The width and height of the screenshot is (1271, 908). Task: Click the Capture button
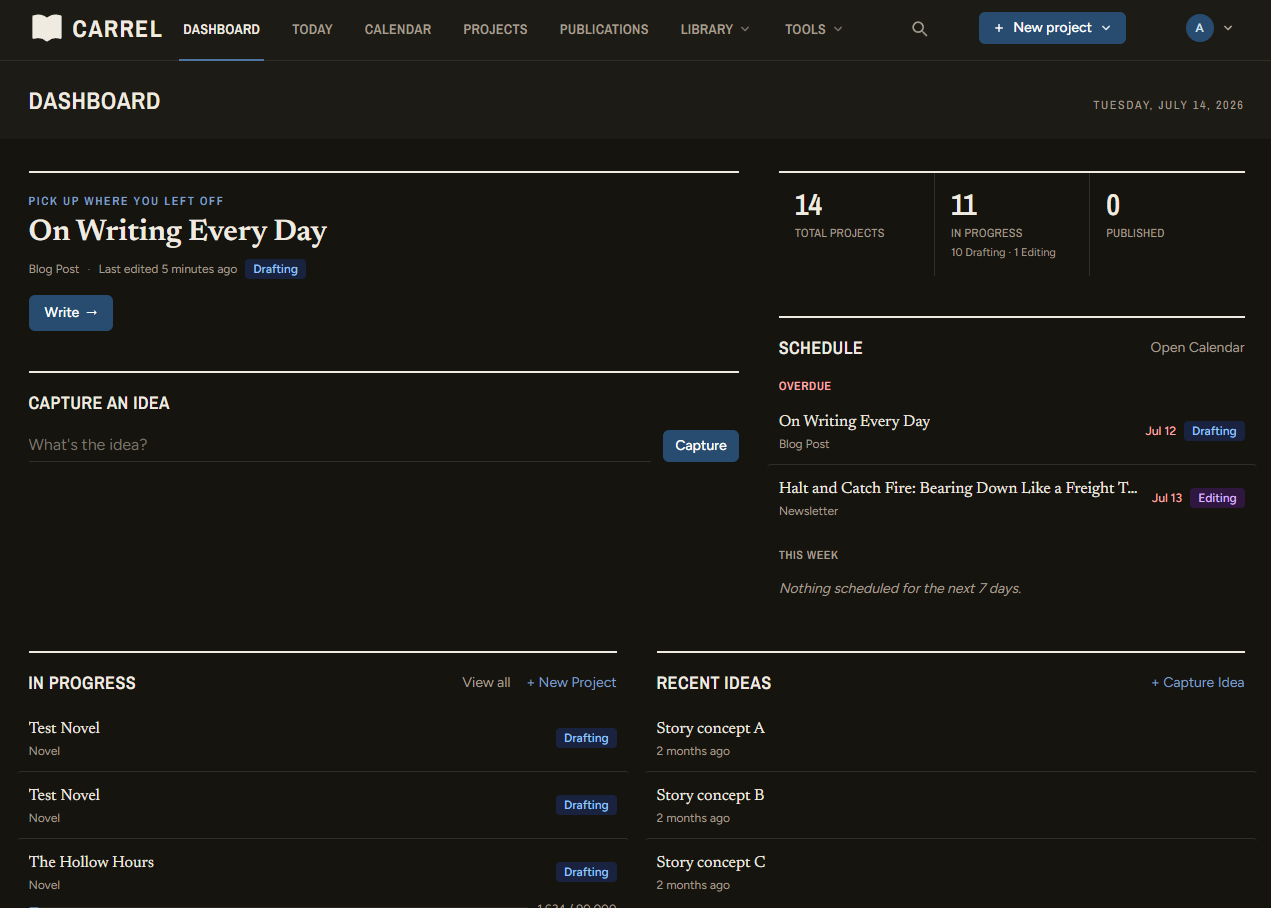[701, 445]
